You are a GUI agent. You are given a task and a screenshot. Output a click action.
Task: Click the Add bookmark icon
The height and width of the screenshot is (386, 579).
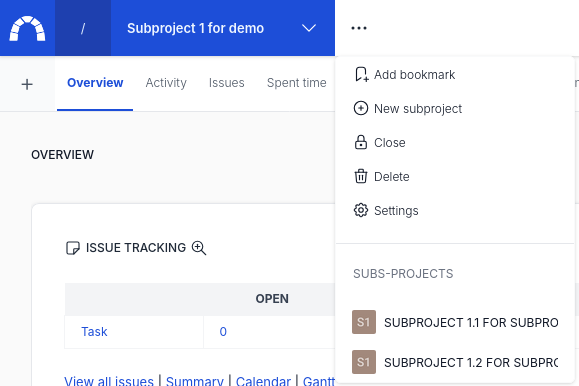pos(361,74)
